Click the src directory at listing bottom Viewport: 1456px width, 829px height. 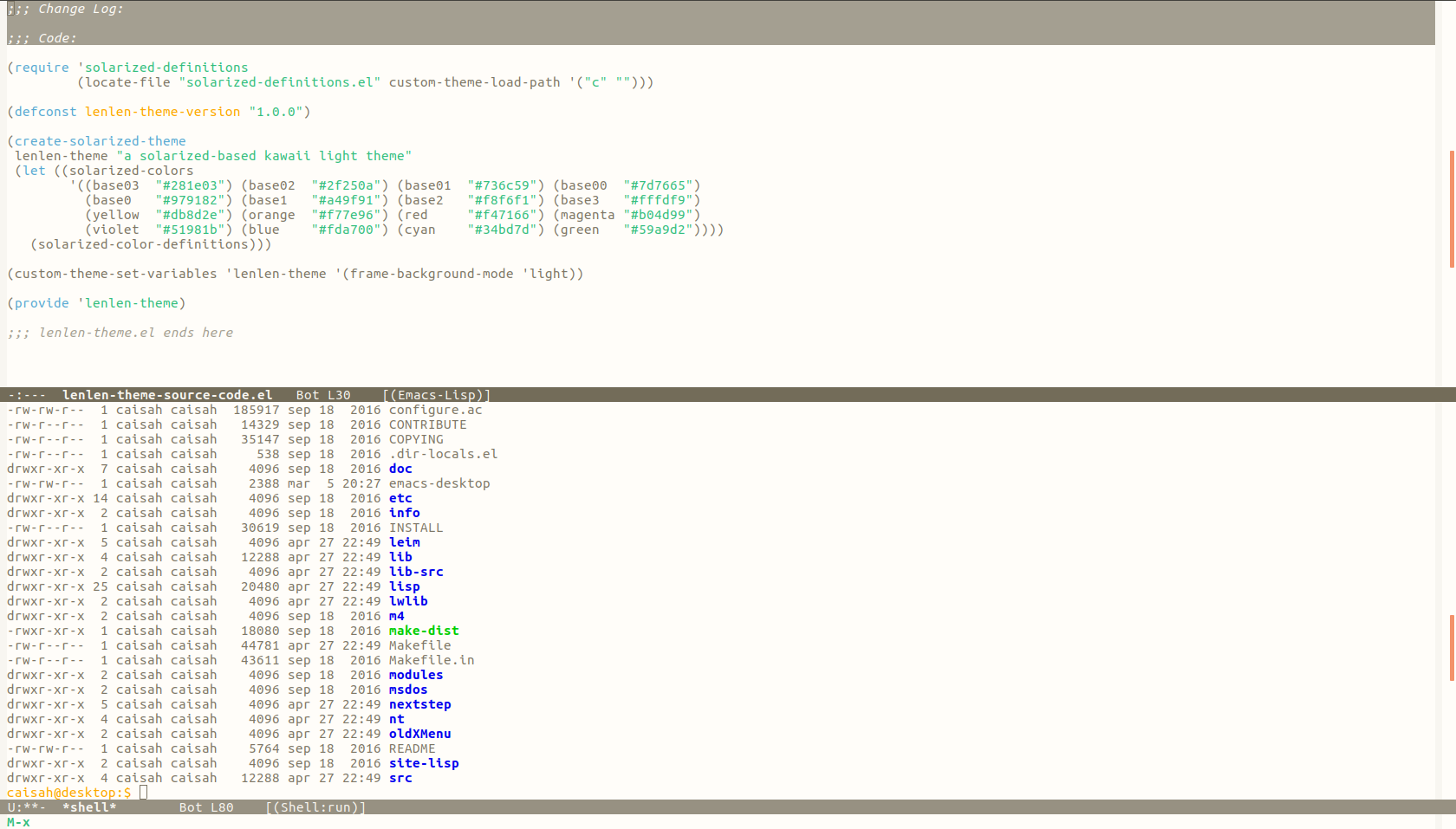pyautogui.click(x=400, y=778)
